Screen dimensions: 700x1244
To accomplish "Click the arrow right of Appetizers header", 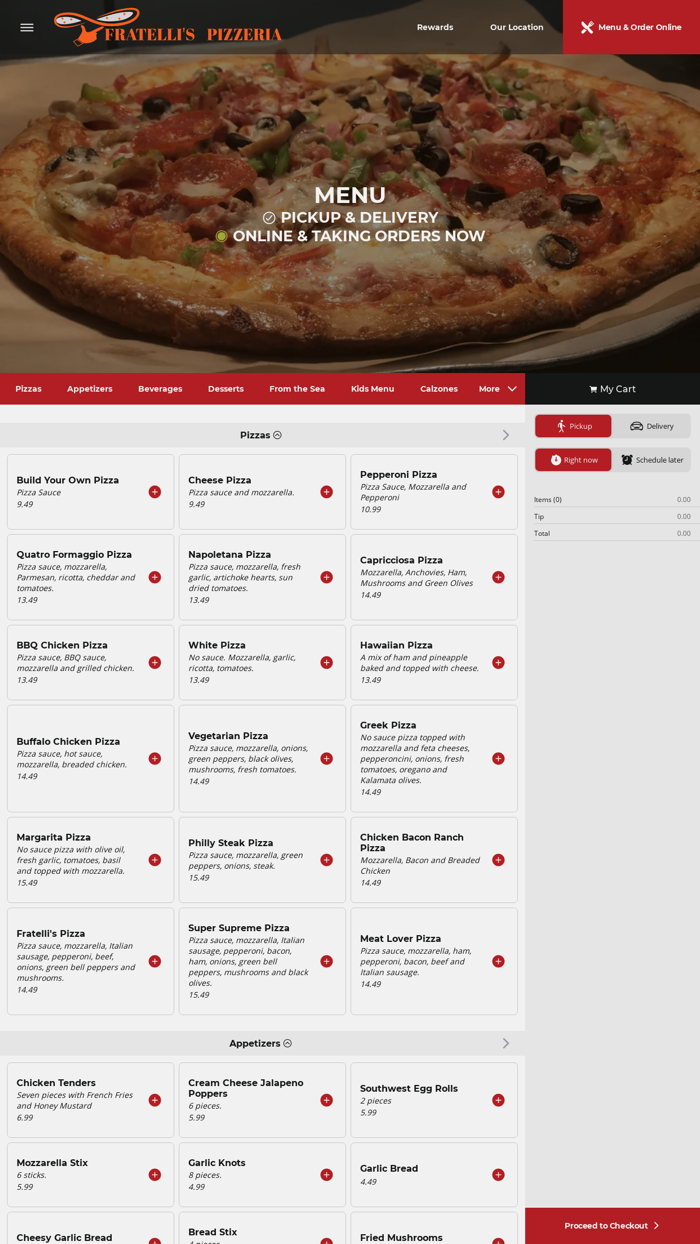I will [506, 1043].
